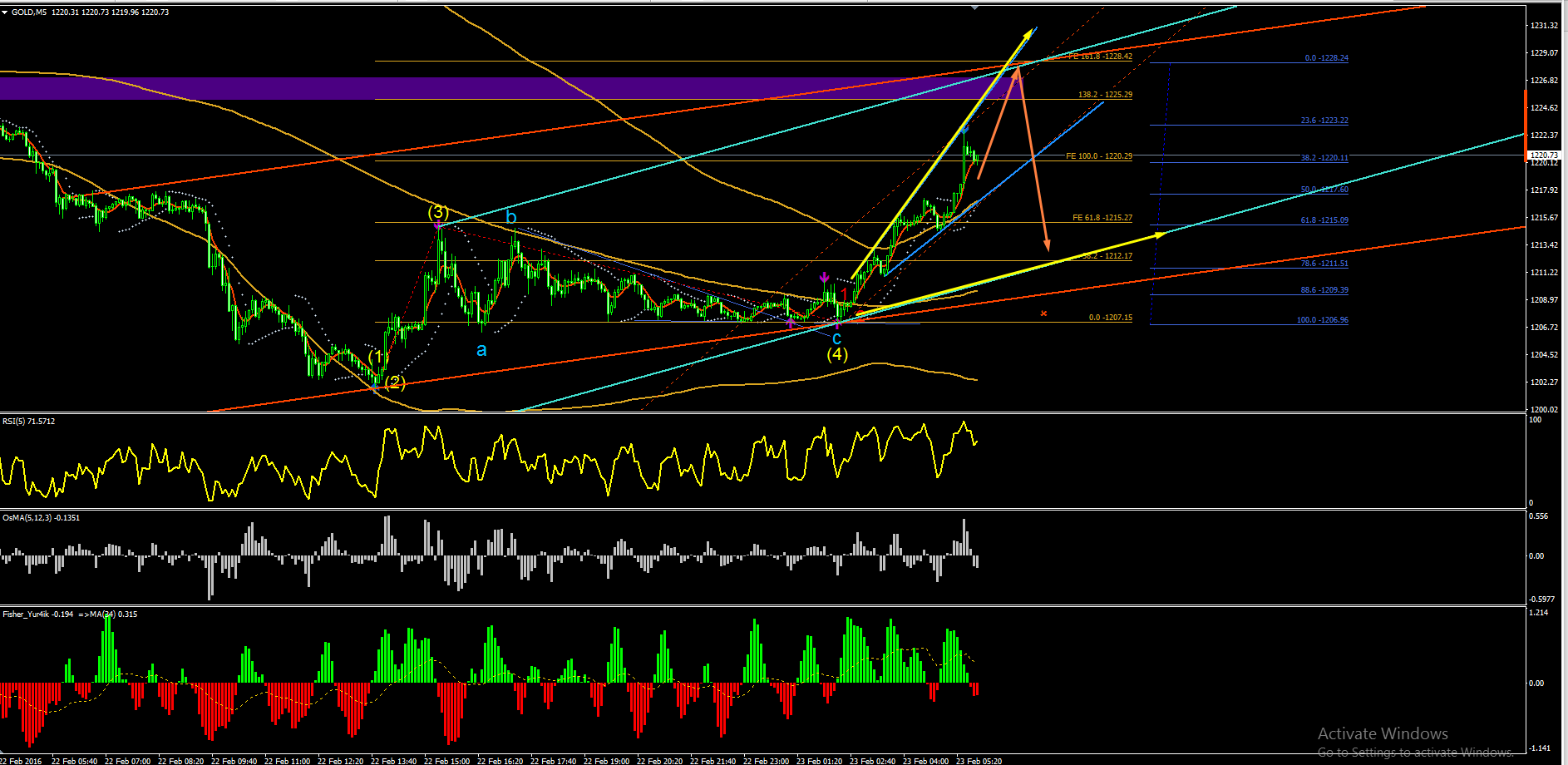
Task: Click the FE 161.8 -1228.42 Fibonacci label
Action: pyautogui.click(x=1101, y=57)
